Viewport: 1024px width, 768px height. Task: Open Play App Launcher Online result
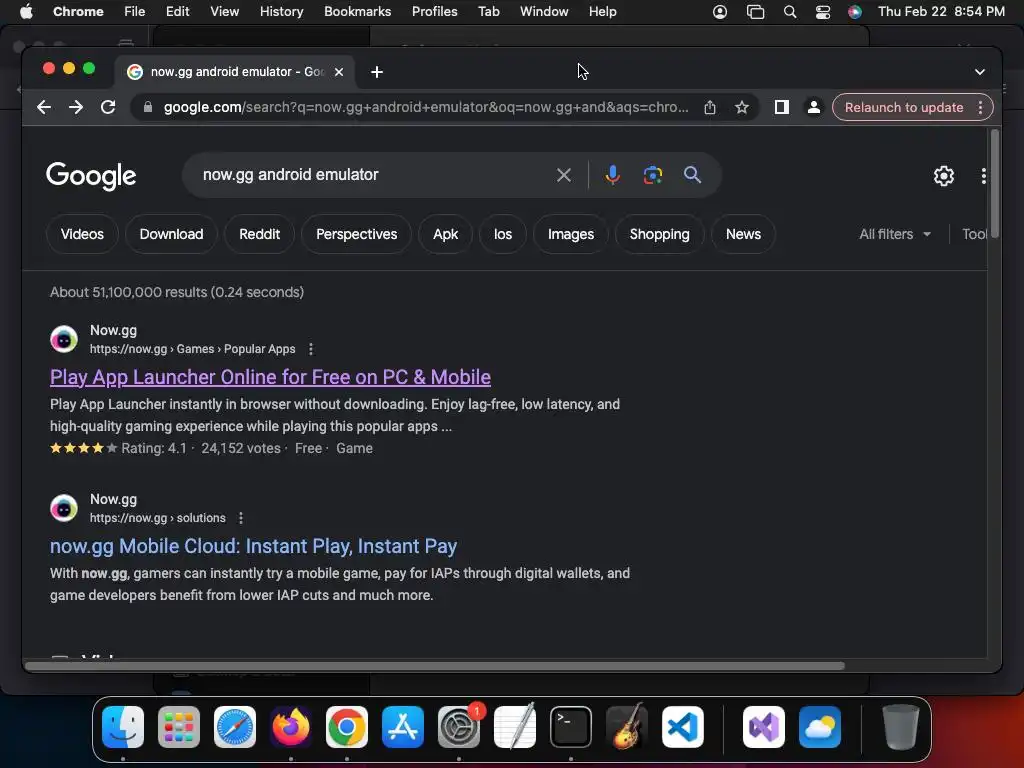[x=270, y=377]
